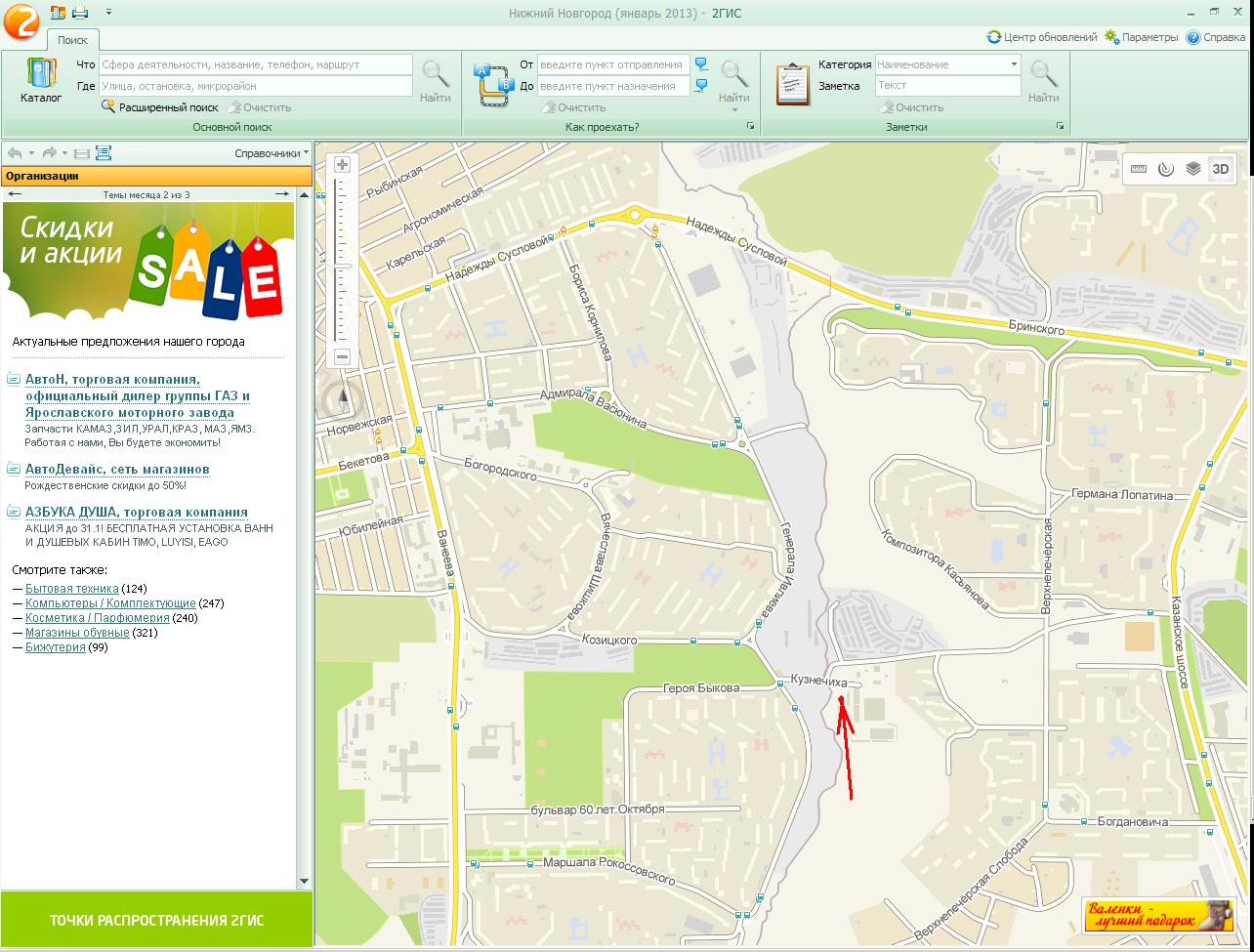Pick destination point on map icon
Viewport: 1254px width, 952px height.
click(x=701, y=86)
